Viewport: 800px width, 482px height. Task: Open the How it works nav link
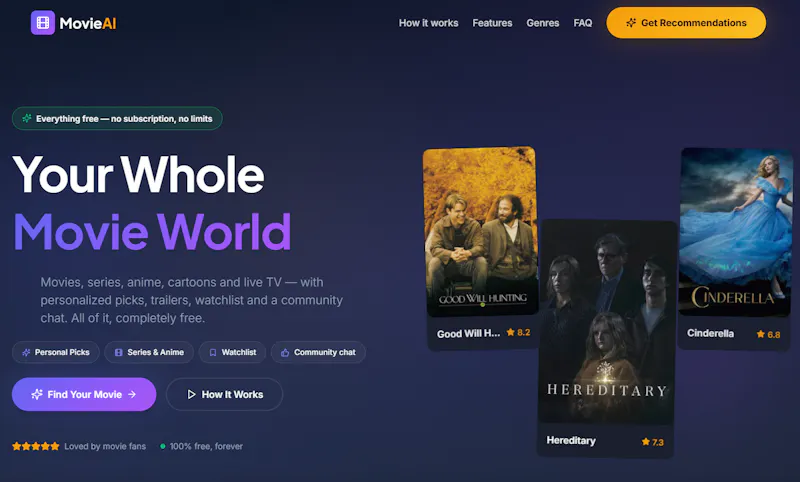[429, 23]
